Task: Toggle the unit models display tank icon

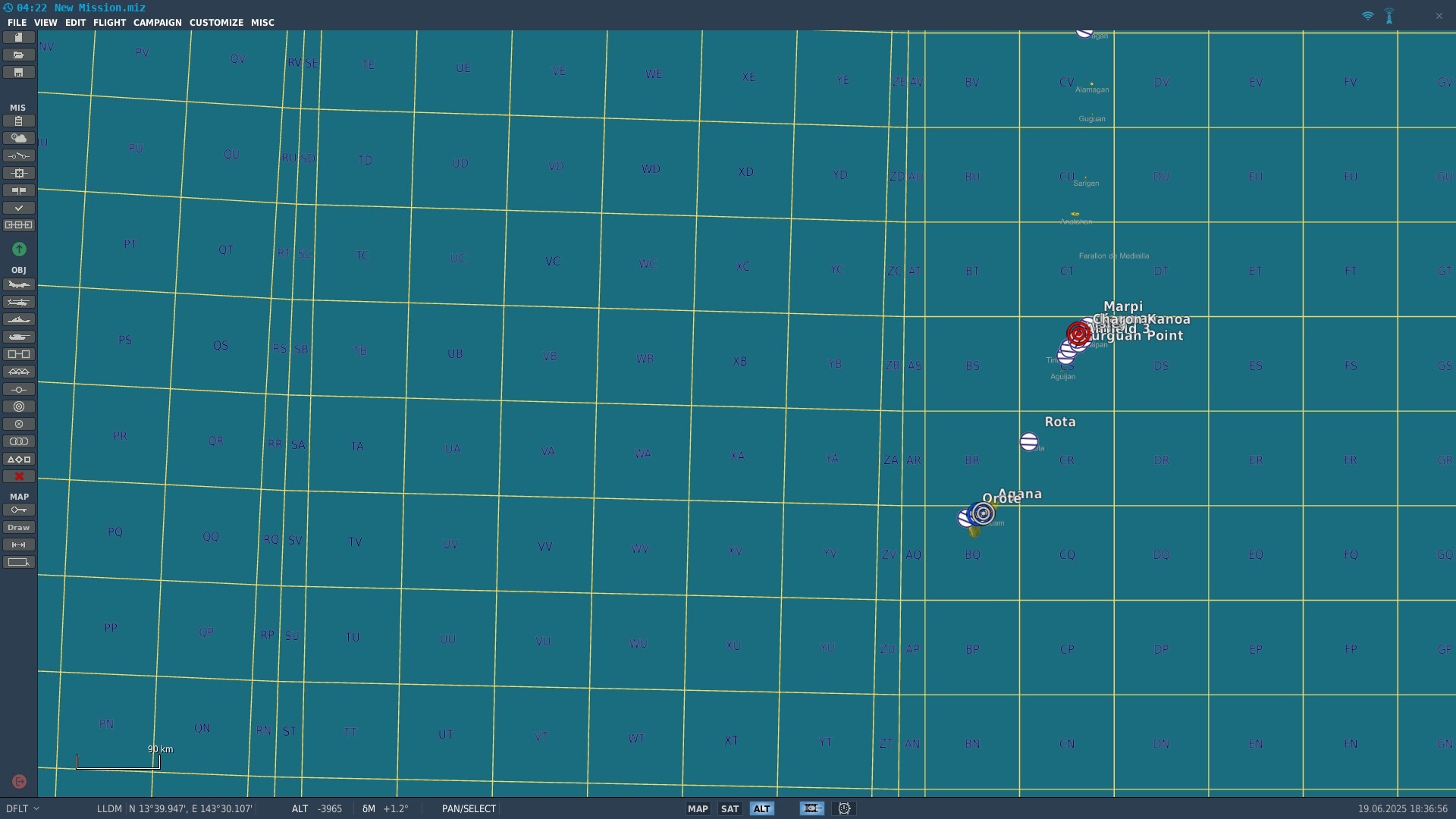Action: (x=811, y=808)
